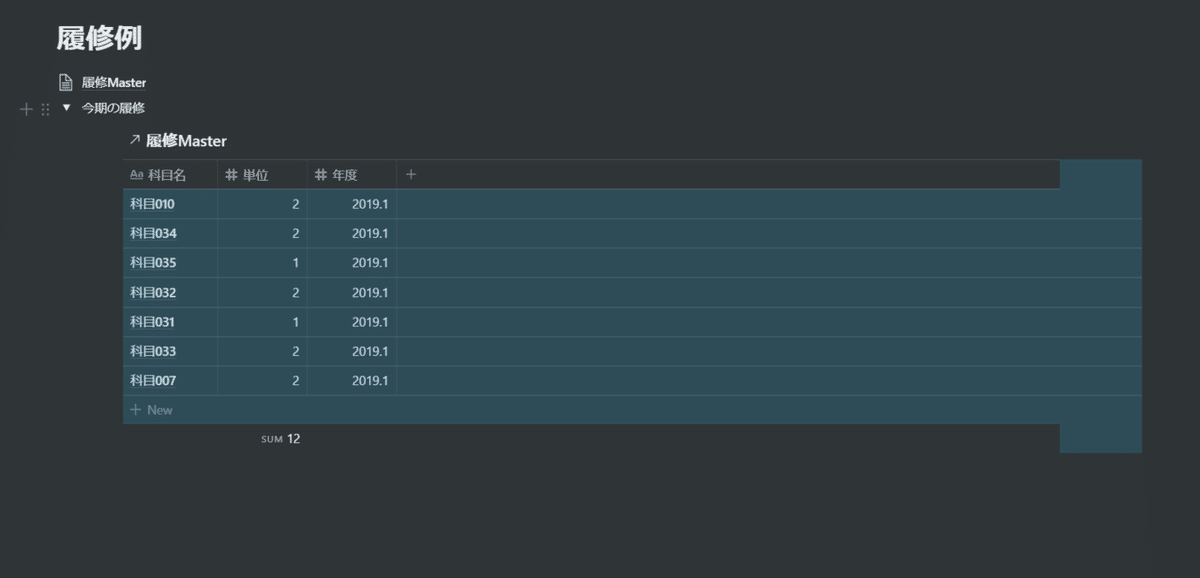Click the SUM 12 calculation footer

coord(281,439)
